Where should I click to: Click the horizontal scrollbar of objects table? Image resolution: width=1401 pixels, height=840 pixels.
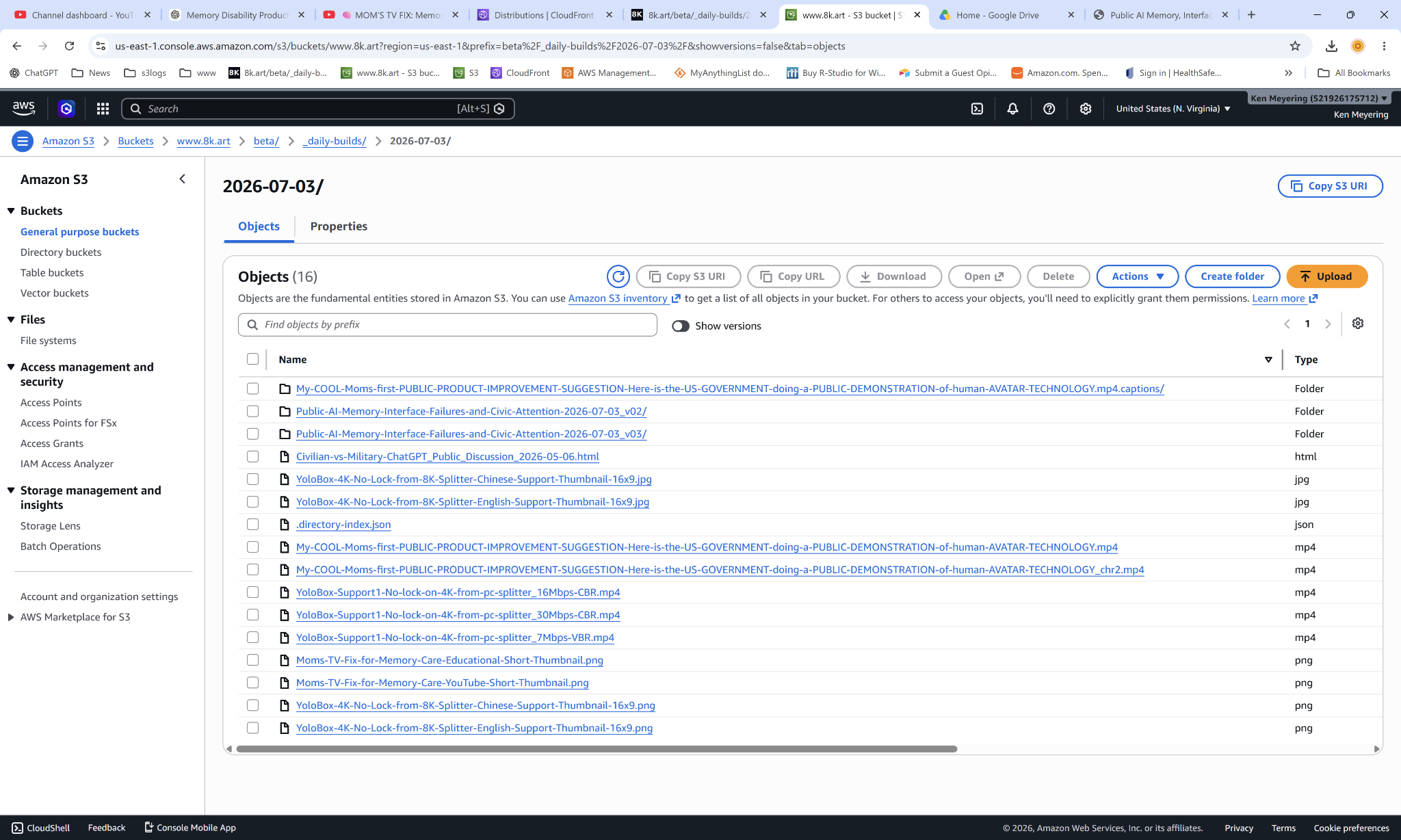point(596,749)
